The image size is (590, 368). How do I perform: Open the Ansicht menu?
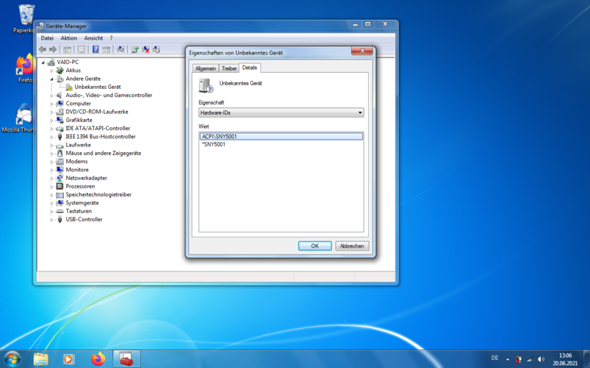tap(93, 38)
